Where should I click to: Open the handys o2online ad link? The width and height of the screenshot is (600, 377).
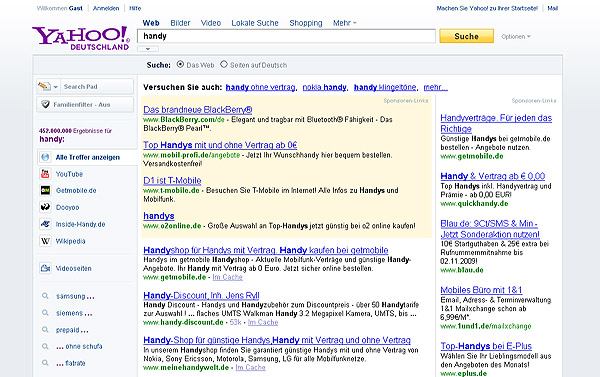(x=159, y=216)
